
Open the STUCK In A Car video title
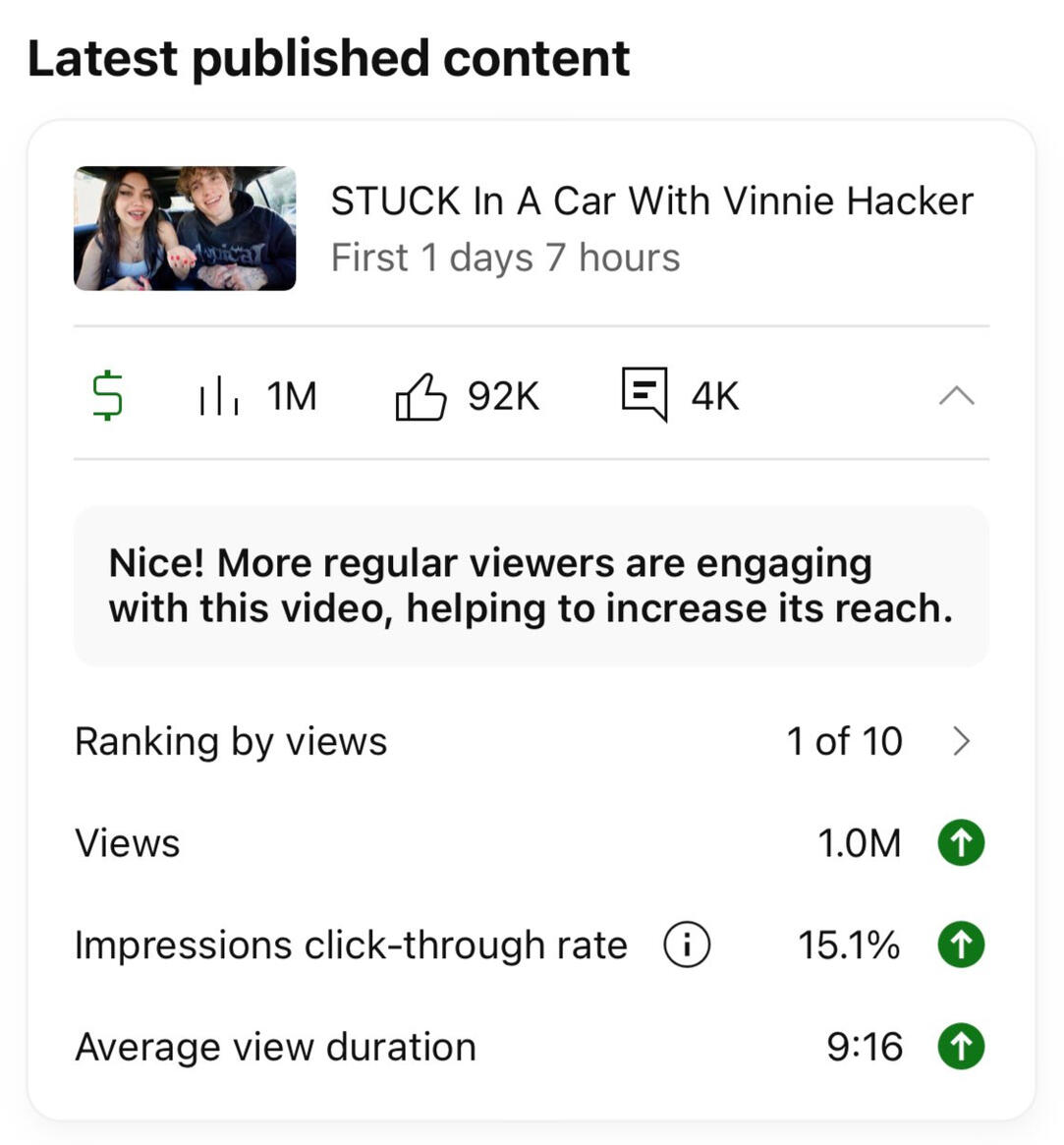651,201
